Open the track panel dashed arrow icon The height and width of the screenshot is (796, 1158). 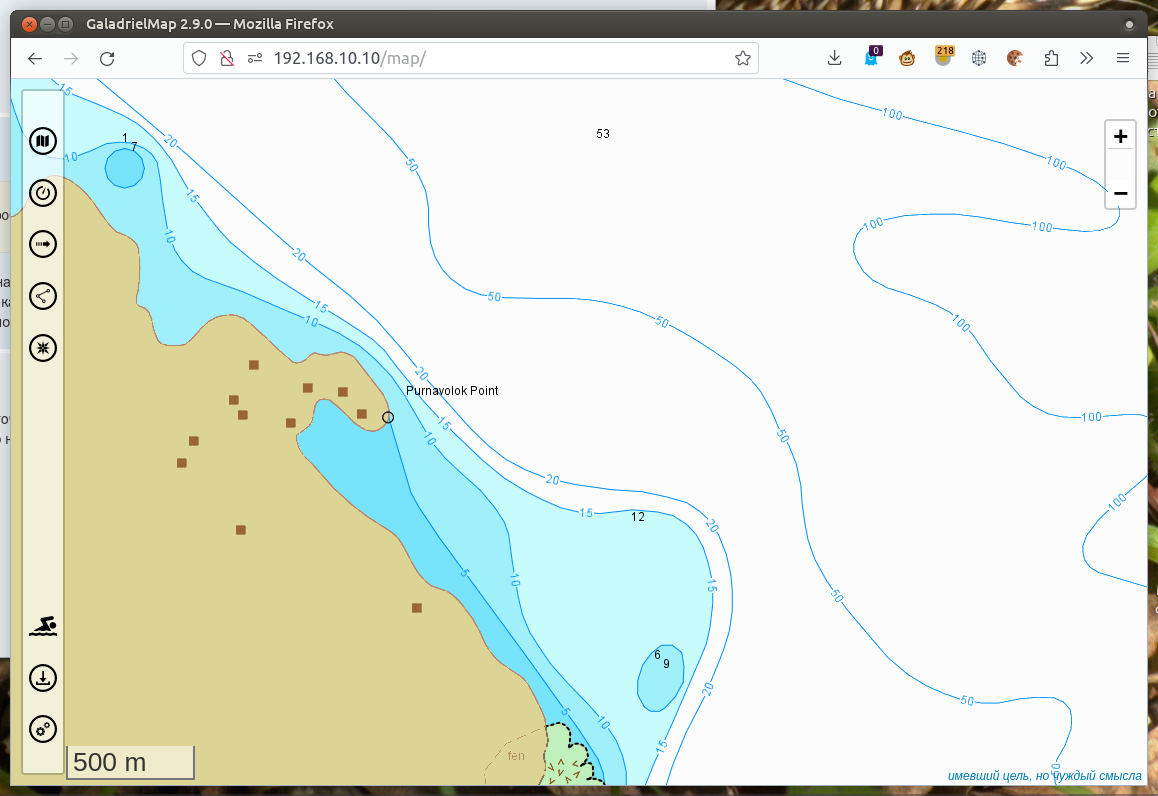click(x=42, y=244)
